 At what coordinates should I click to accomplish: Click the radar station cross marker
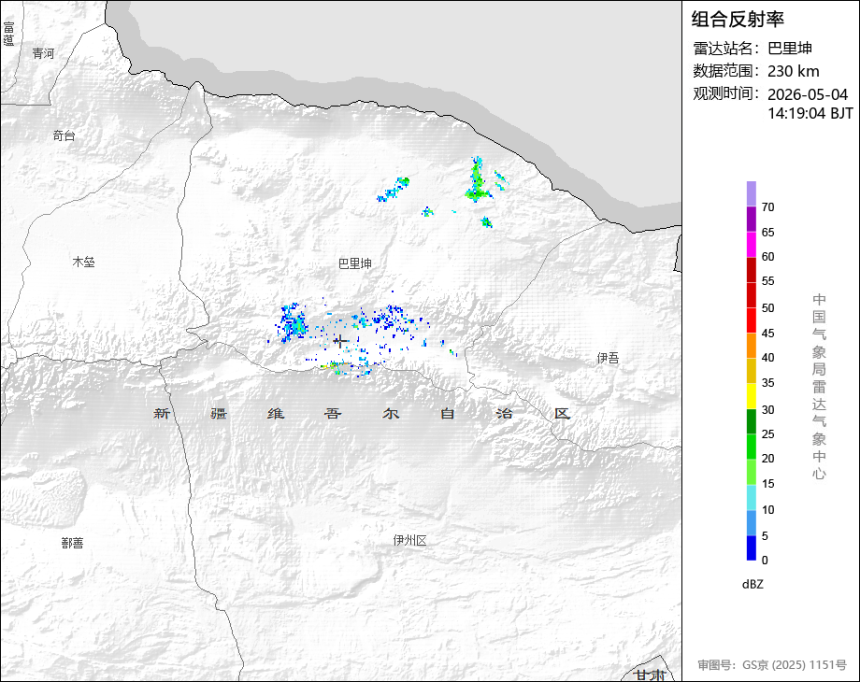[x=341, y=341]
